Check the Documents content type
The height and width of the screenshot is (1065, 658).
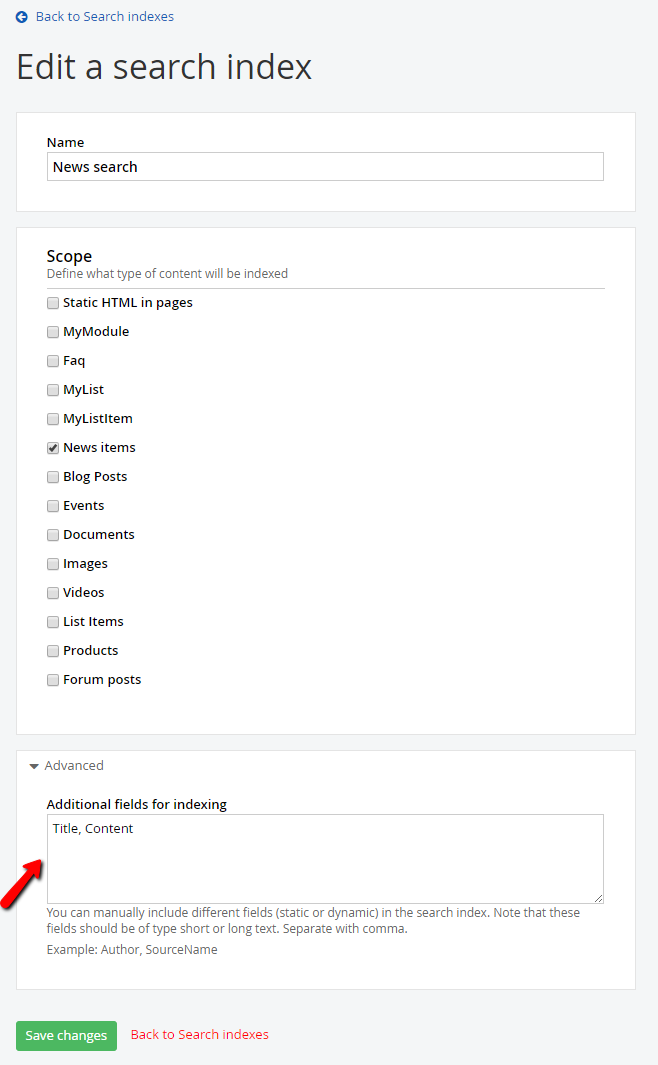click(52, 534)
